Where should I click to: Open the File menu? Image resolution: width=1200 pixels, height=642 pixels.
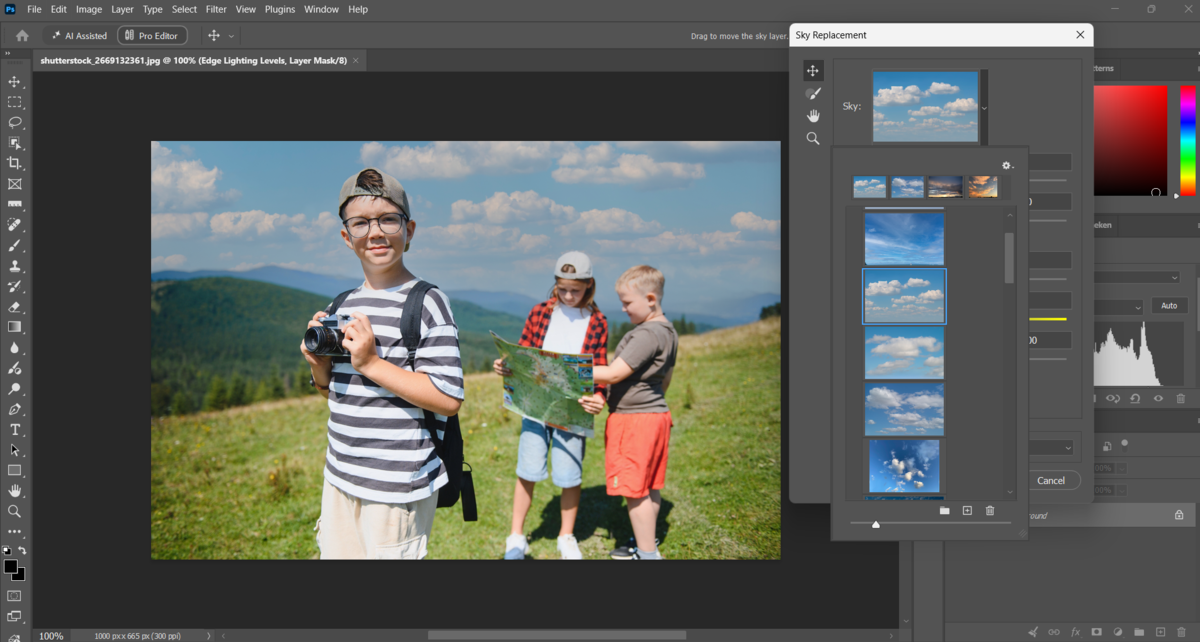(x=34, y=9)
